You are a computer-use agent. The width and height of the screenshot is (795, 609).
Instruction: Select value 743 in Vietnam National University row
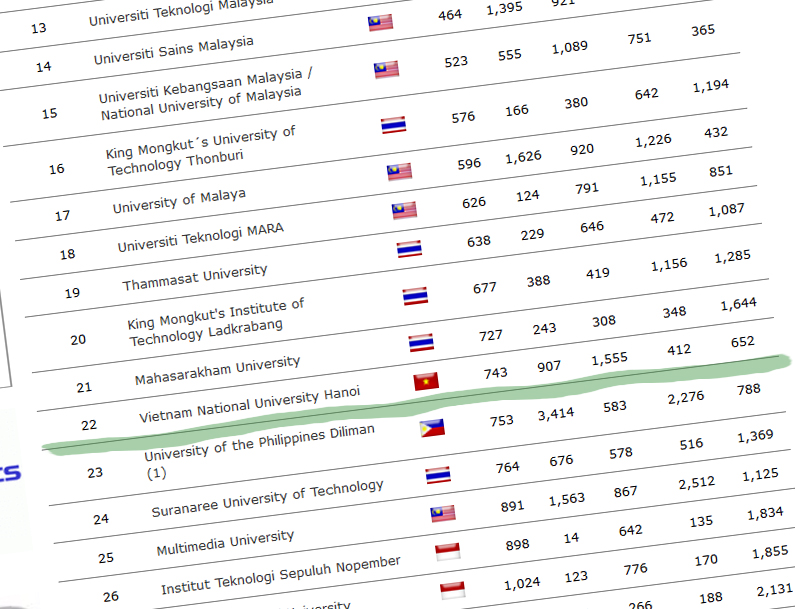click(x=495, y=373)
